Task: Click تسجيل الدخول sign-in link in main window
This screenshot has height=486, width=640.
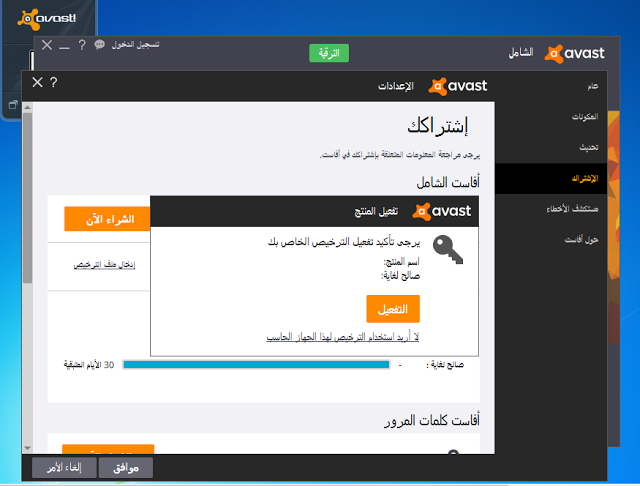Action: (136, 44)
